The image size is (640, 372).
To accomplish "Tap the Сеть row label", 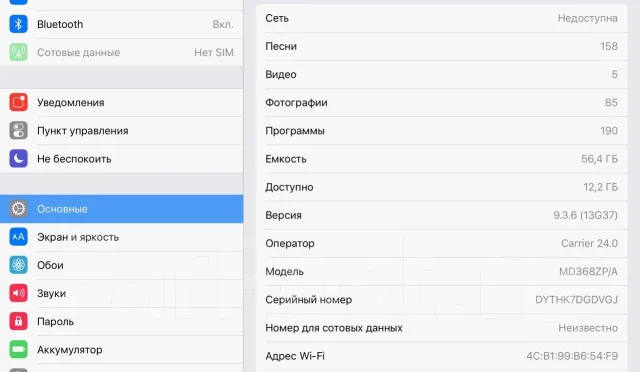I will [277, 18].
